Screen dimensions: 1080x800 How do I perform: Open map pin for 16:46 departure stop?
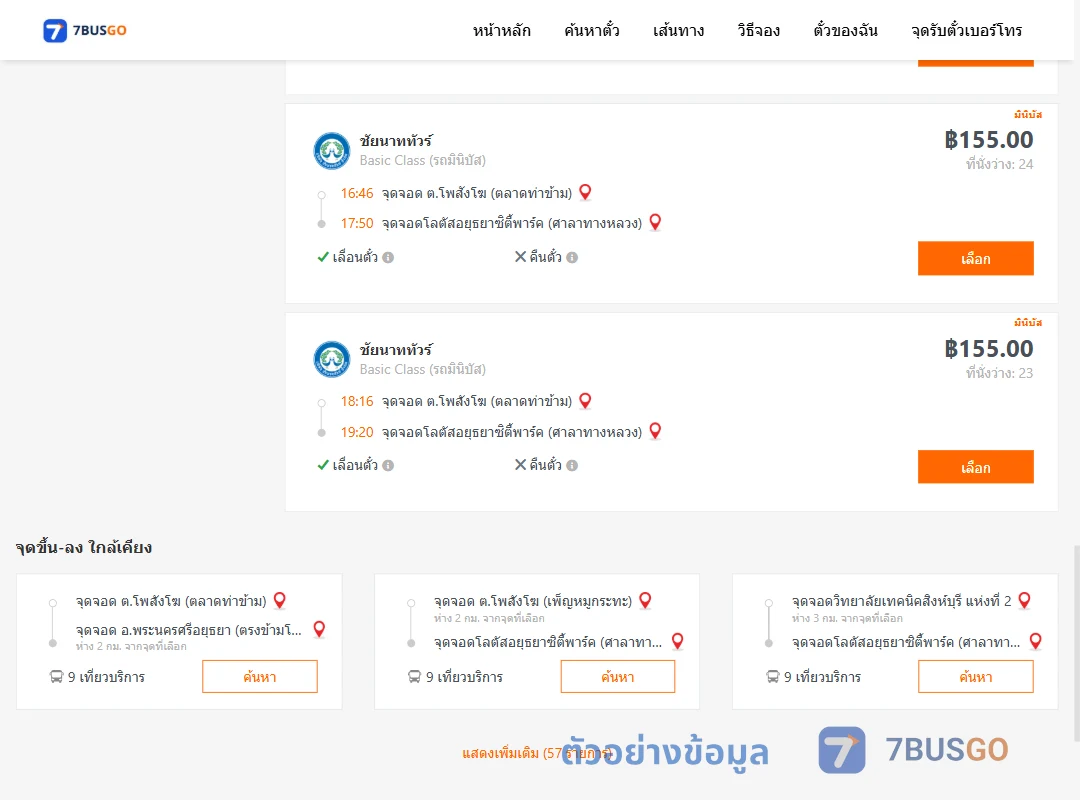[x=585, y=192]
